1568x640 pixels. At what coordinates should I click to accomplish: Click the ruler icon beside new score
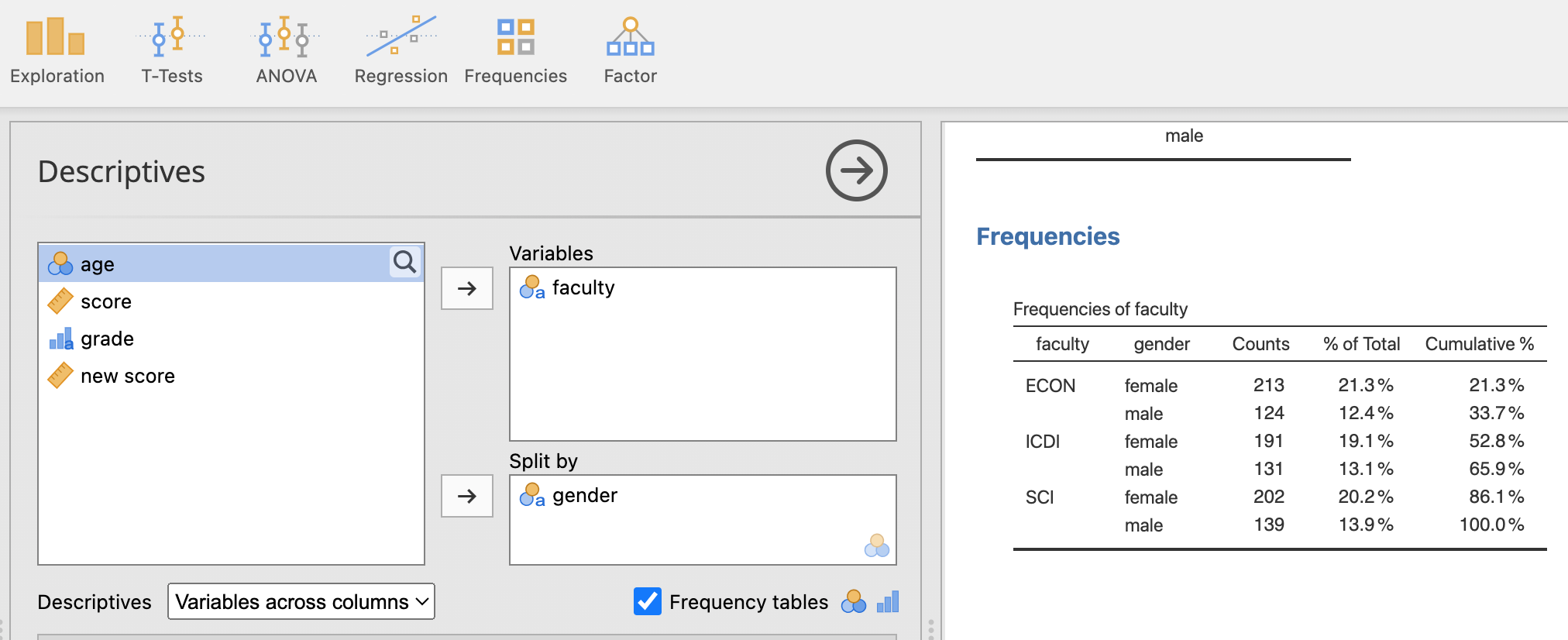click(x=60, y=376)
